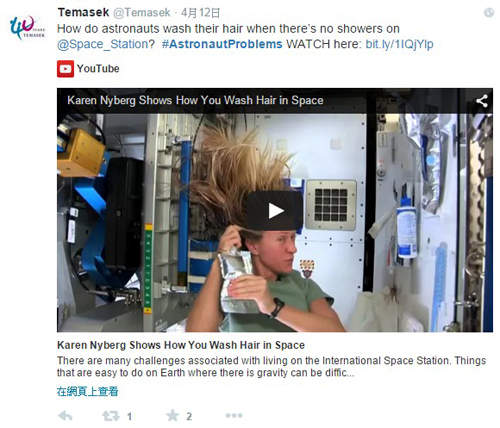Click the Temasek account name
This screenshot has height=428, width=500.
[83, 12]
